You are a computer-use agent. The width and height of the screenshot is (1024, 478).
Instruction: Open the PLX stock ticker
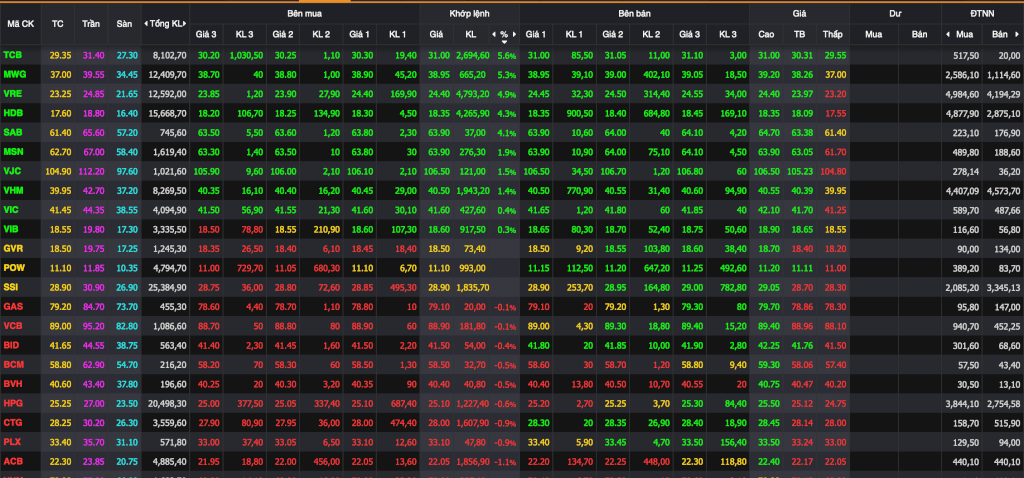pyautogui.click(x=12, y=442)
